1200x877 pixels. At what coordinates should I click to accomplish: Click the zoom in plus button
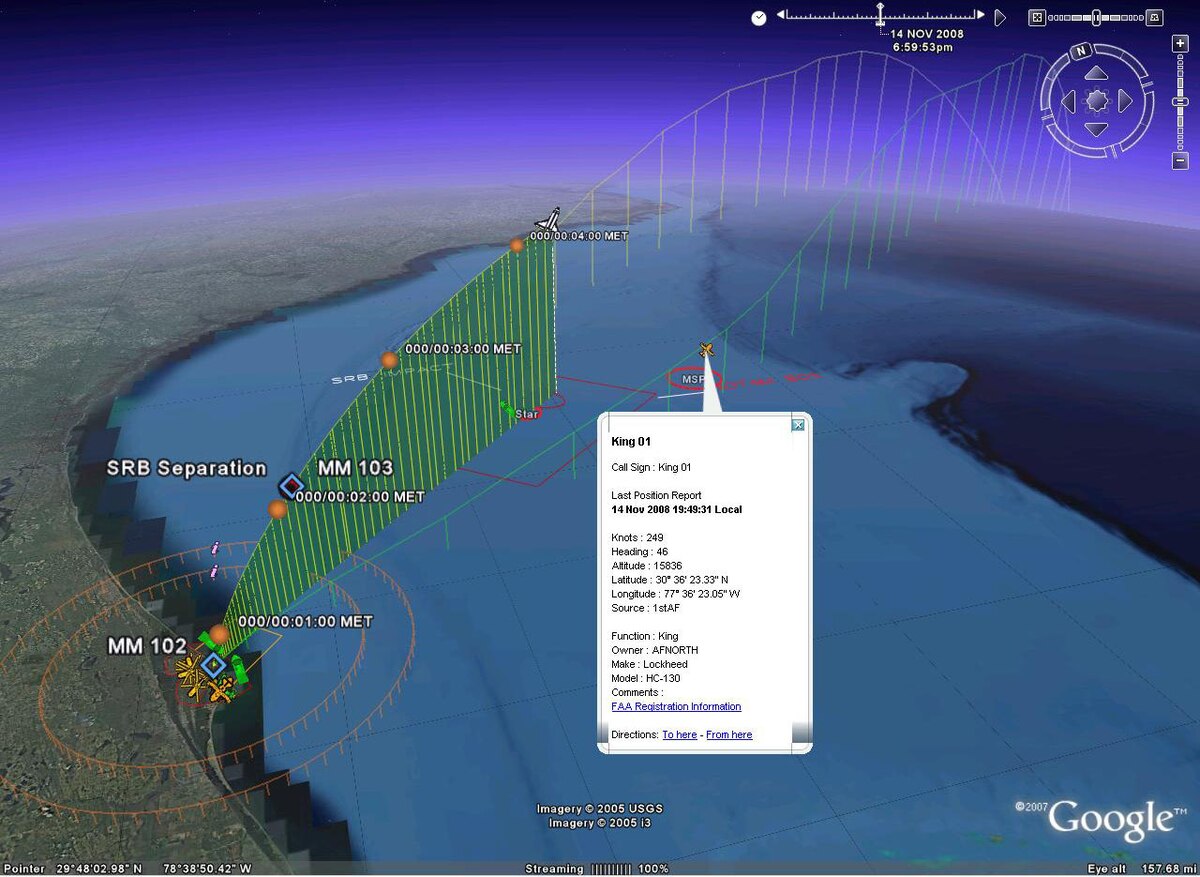[1180, 44]
